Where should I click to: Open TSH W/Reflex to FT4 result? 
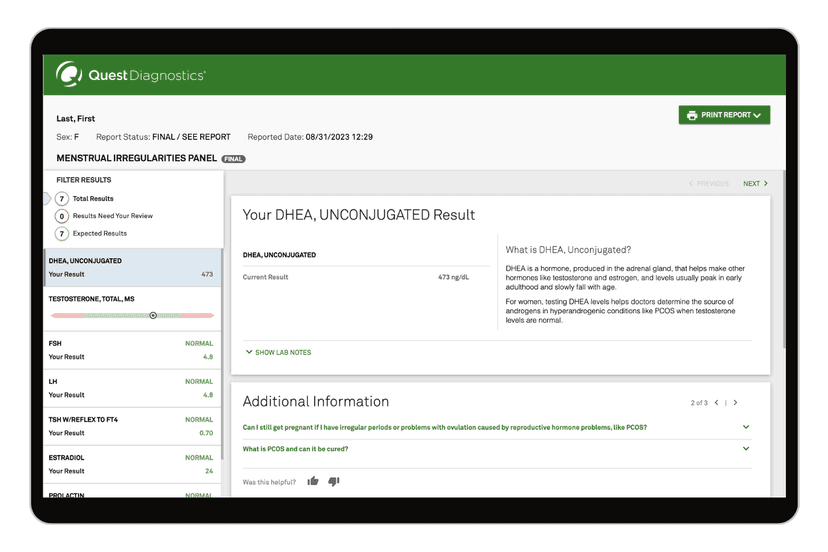[131, 426]
